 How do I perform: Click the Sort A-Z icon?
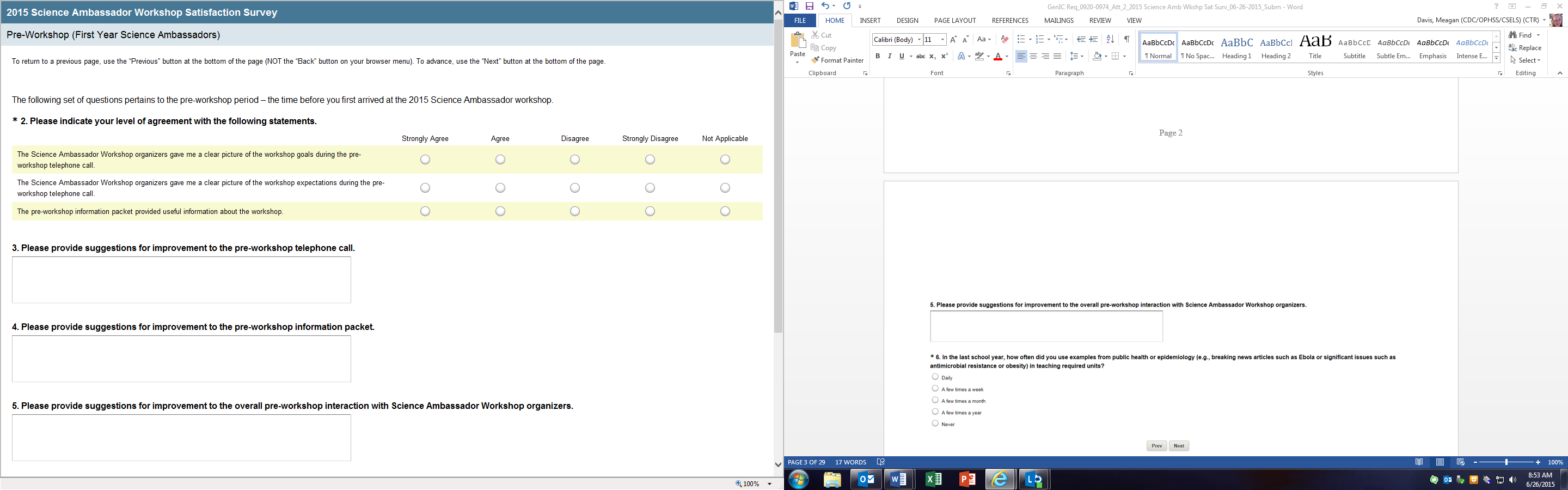[x=1110, y=39]
